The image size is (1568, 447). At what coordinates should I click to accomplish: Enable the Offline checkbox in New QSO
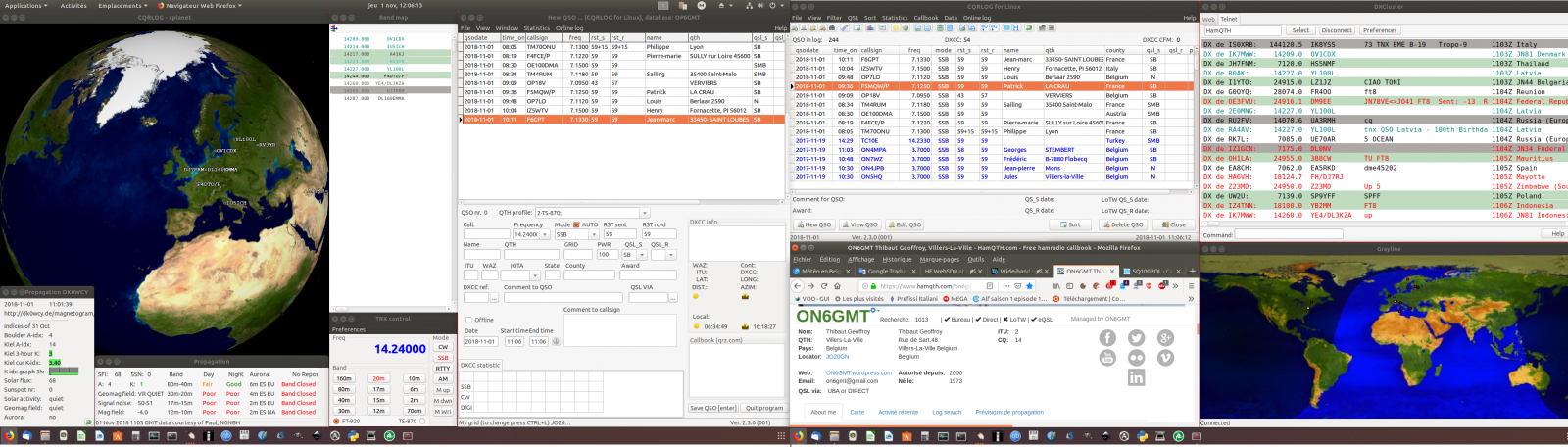tap(469, 320)
